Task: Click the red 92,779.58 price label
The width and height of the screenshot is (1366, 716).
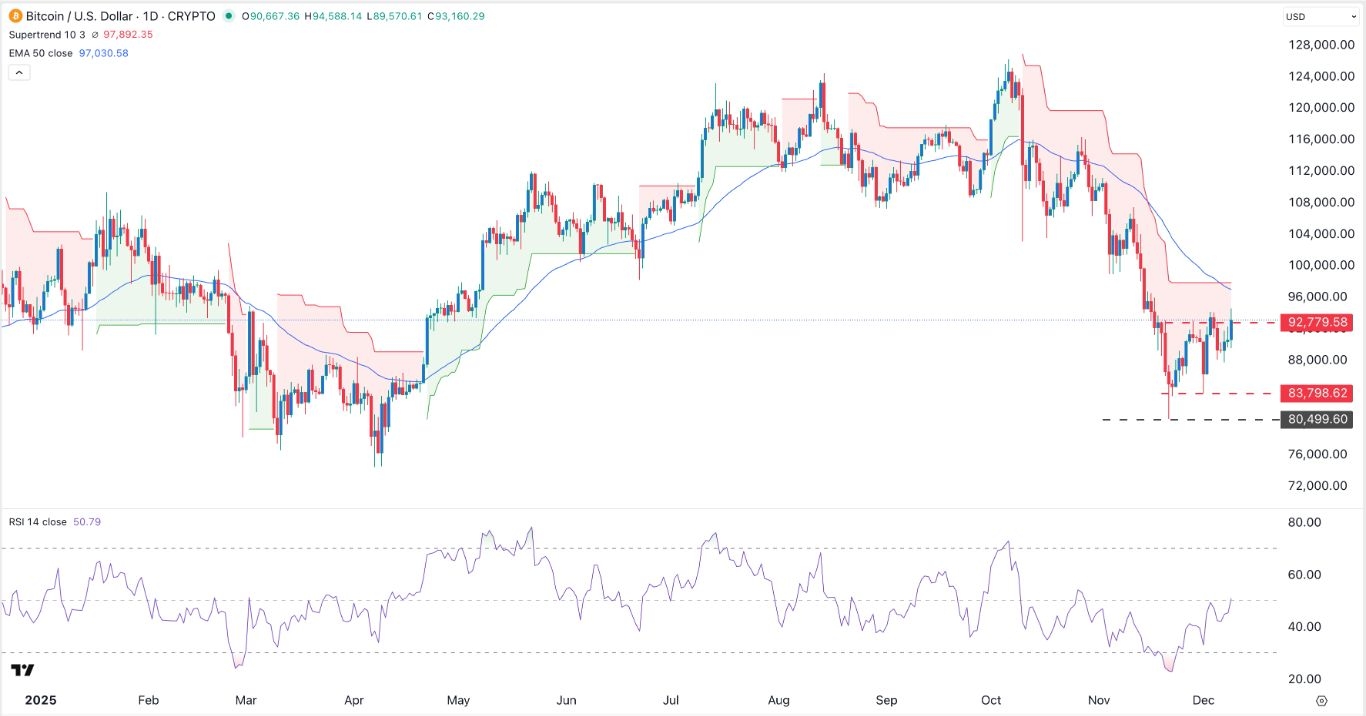Action: tap(1317, 322)
